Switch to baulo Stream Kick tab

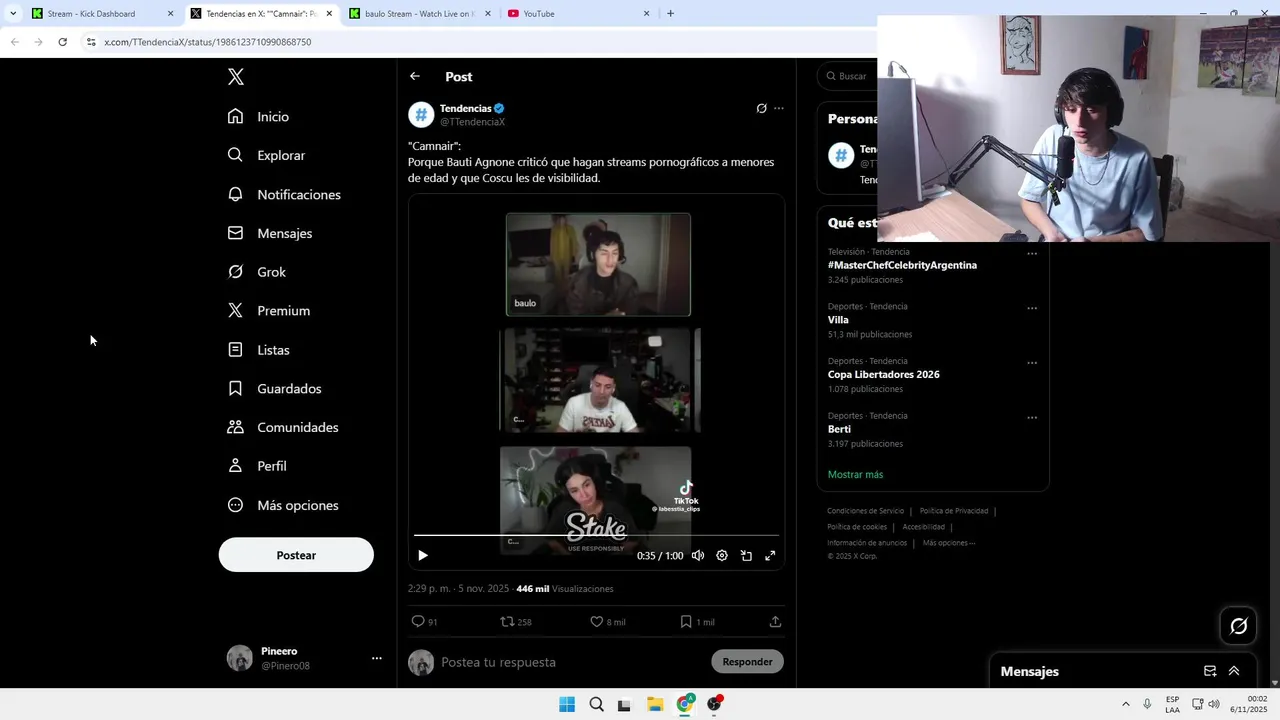point(420,14)
